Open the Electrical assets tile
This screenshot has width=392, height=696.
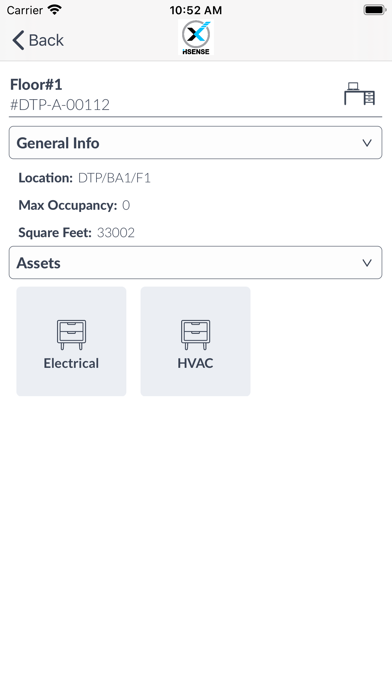click(x=71, y=341)
